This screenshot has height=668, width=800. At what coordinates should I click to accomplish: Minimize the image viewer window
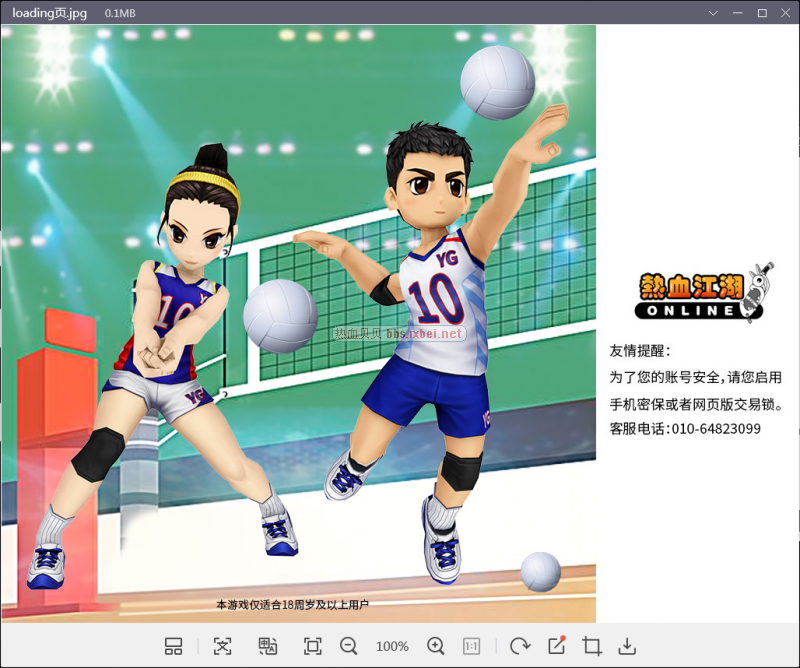(x=738, y=13)
